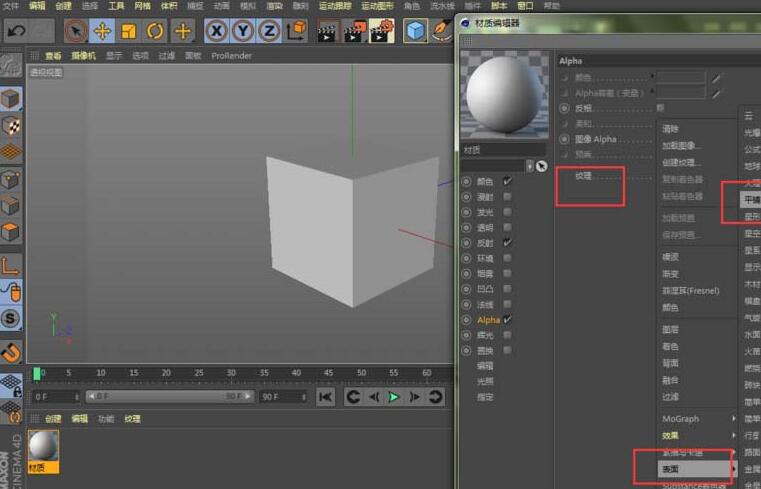Open the 工具 menu in main menu bar
Viewport: 761px width, 489px height.
tap(116, 6)
